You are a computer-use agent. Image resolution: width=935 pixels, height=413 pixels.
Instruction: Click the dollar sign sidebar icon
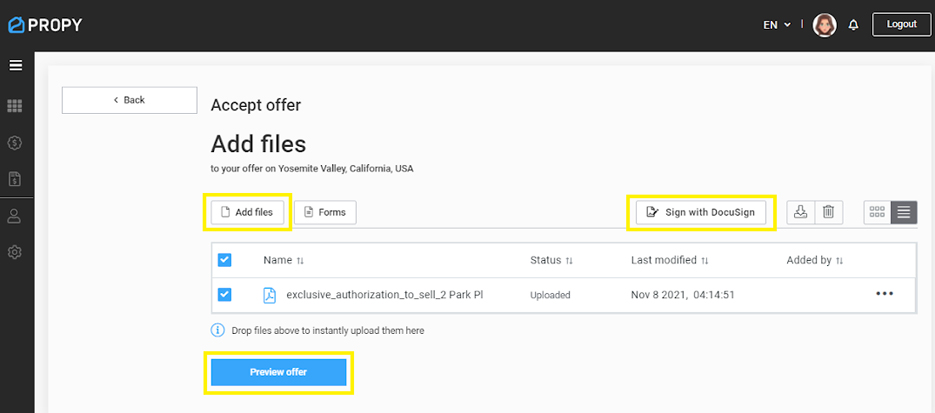point(15,142)
